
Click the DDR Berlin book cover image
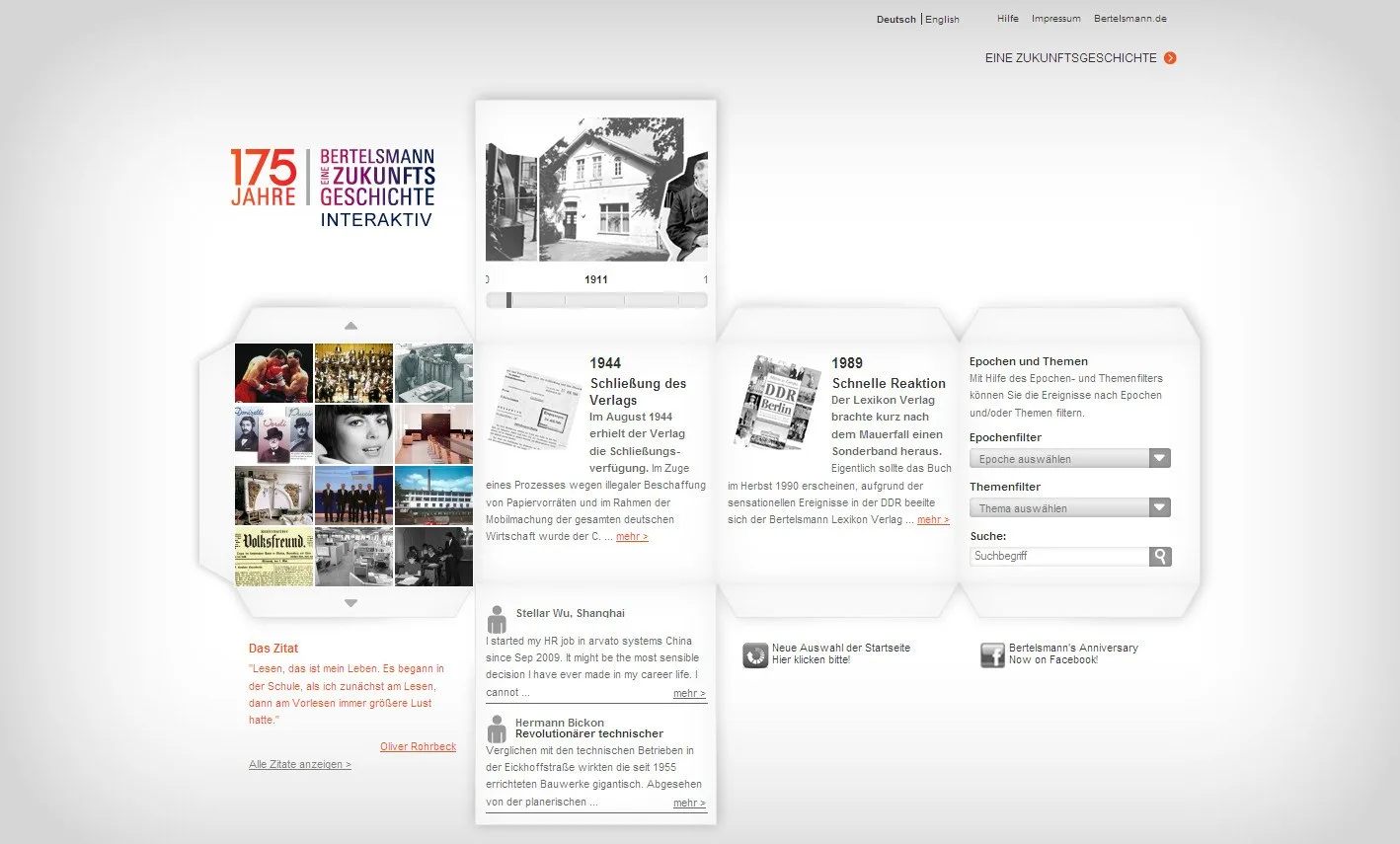(x=779, y=402)
